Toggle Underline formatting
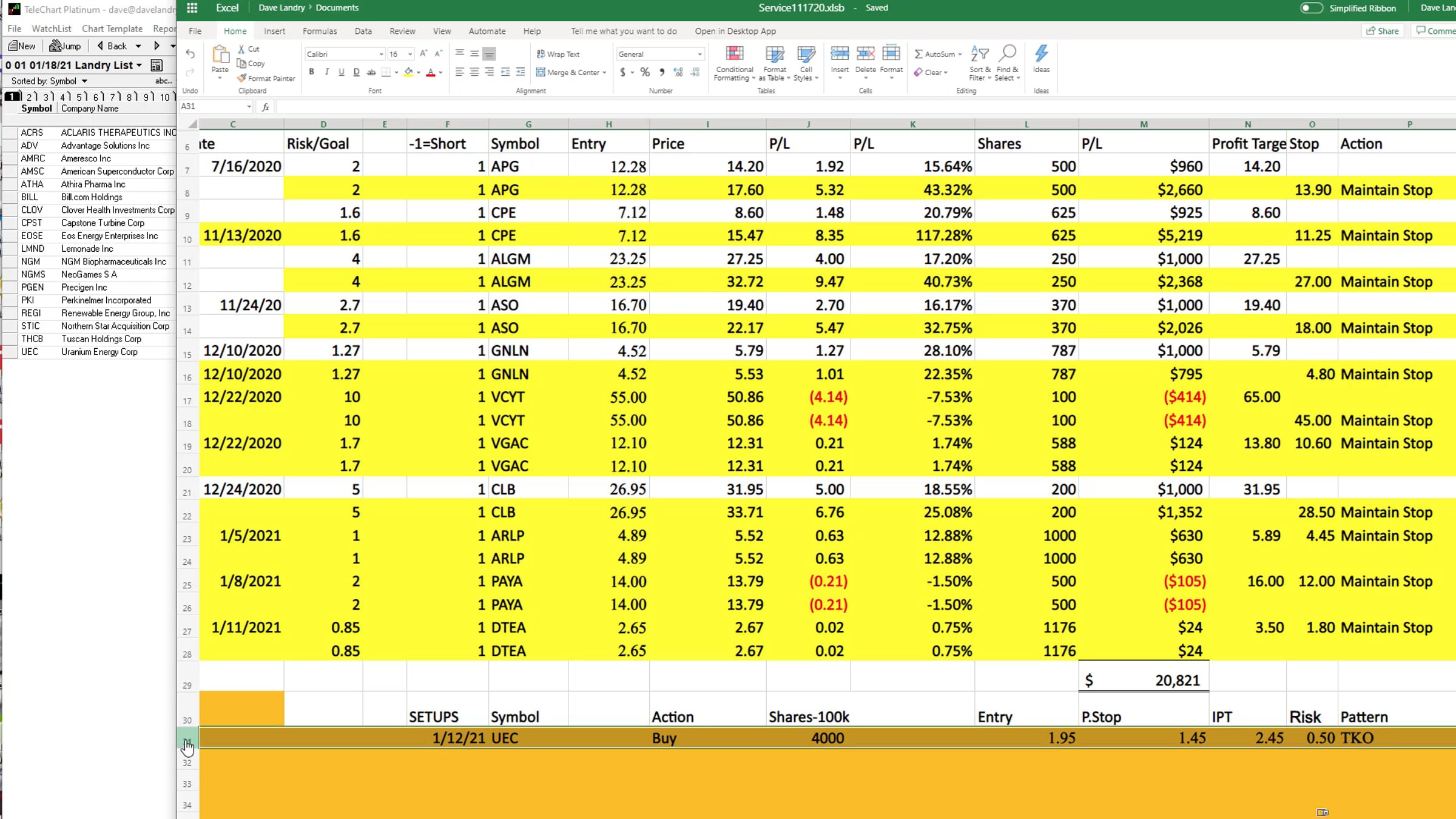 [342, 72]
